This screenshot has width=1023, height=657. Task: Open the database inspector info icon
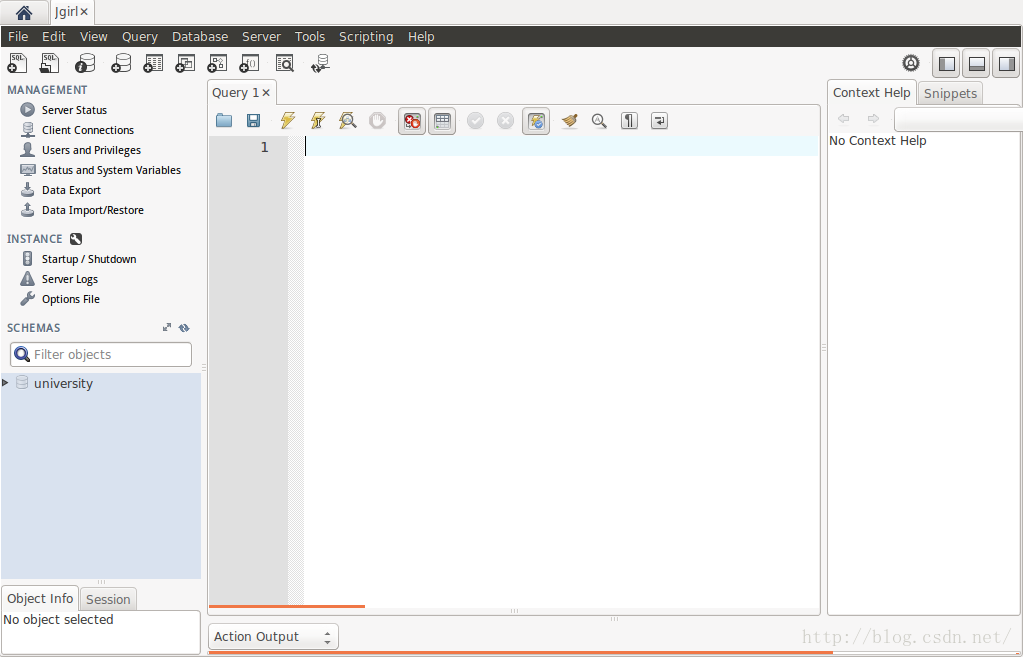click(x=86, y=64)
